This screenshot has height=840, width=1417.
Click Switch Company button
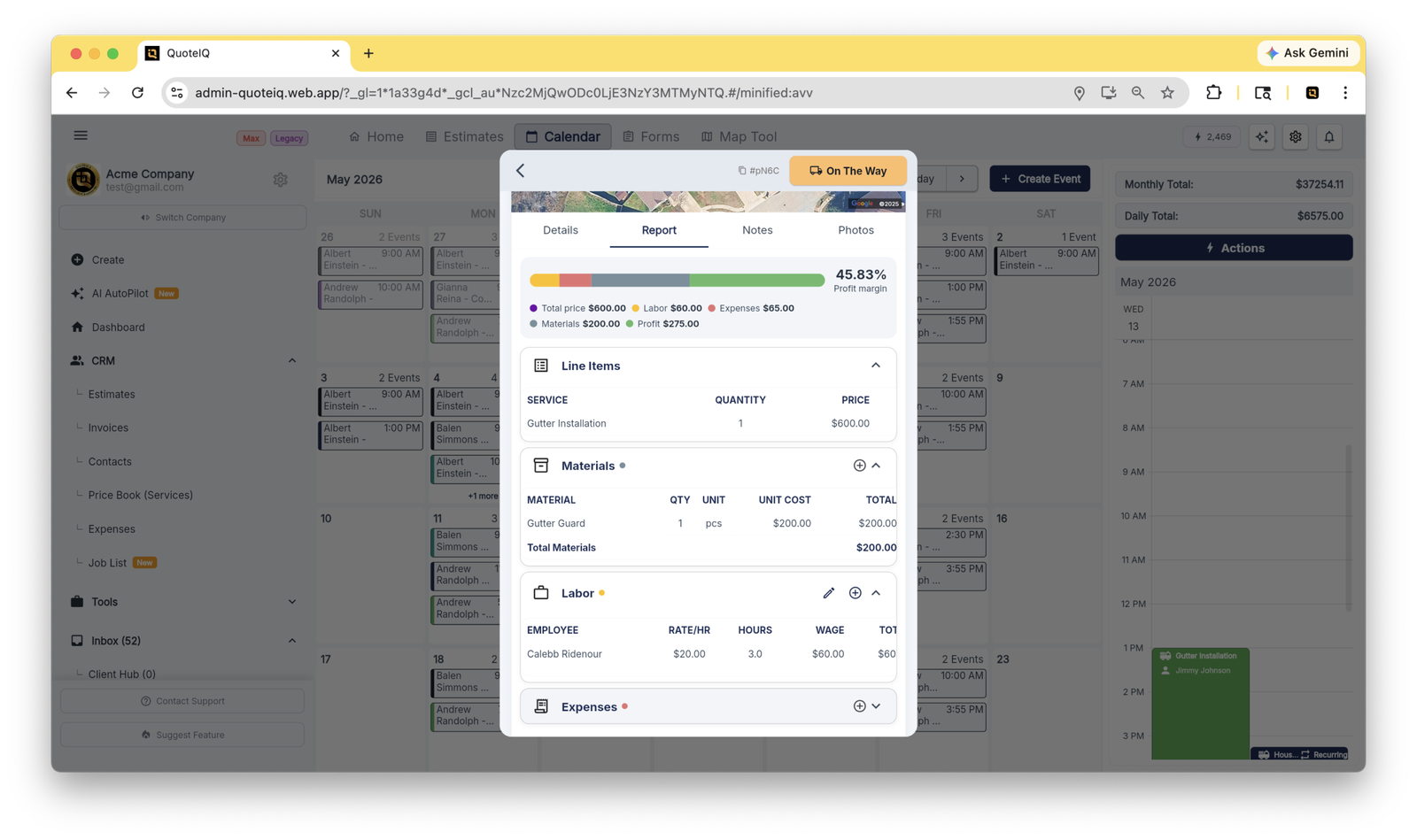coord(183,218)
